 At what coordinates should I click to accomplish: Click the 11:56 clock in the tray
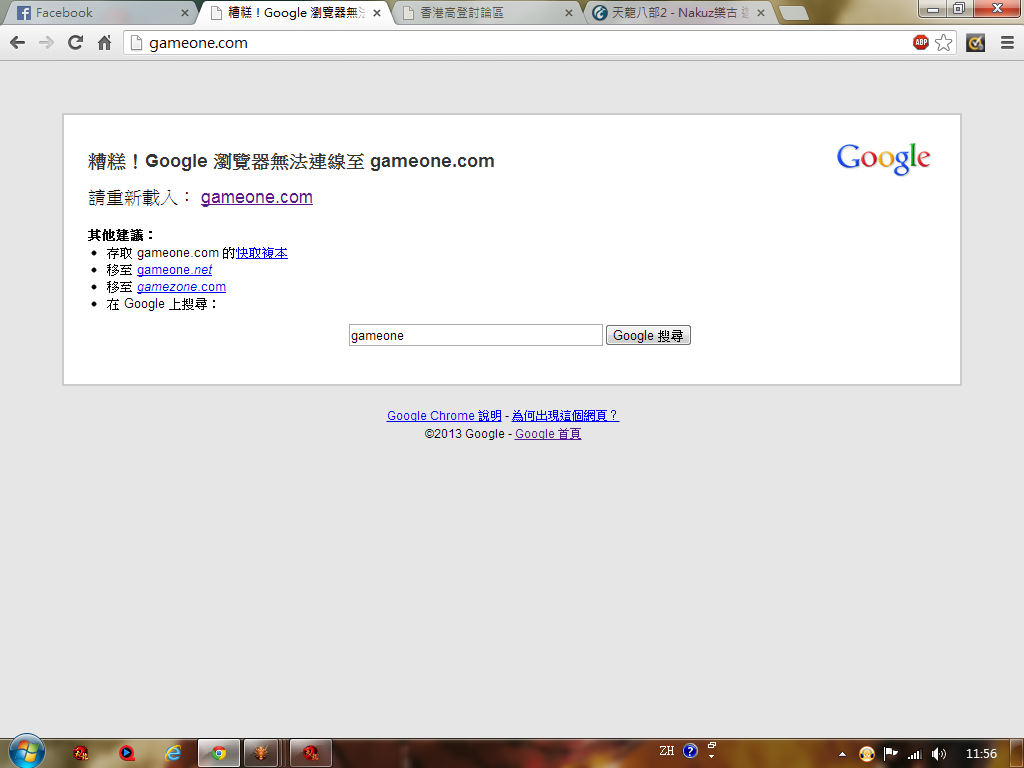tap(981, 754)
